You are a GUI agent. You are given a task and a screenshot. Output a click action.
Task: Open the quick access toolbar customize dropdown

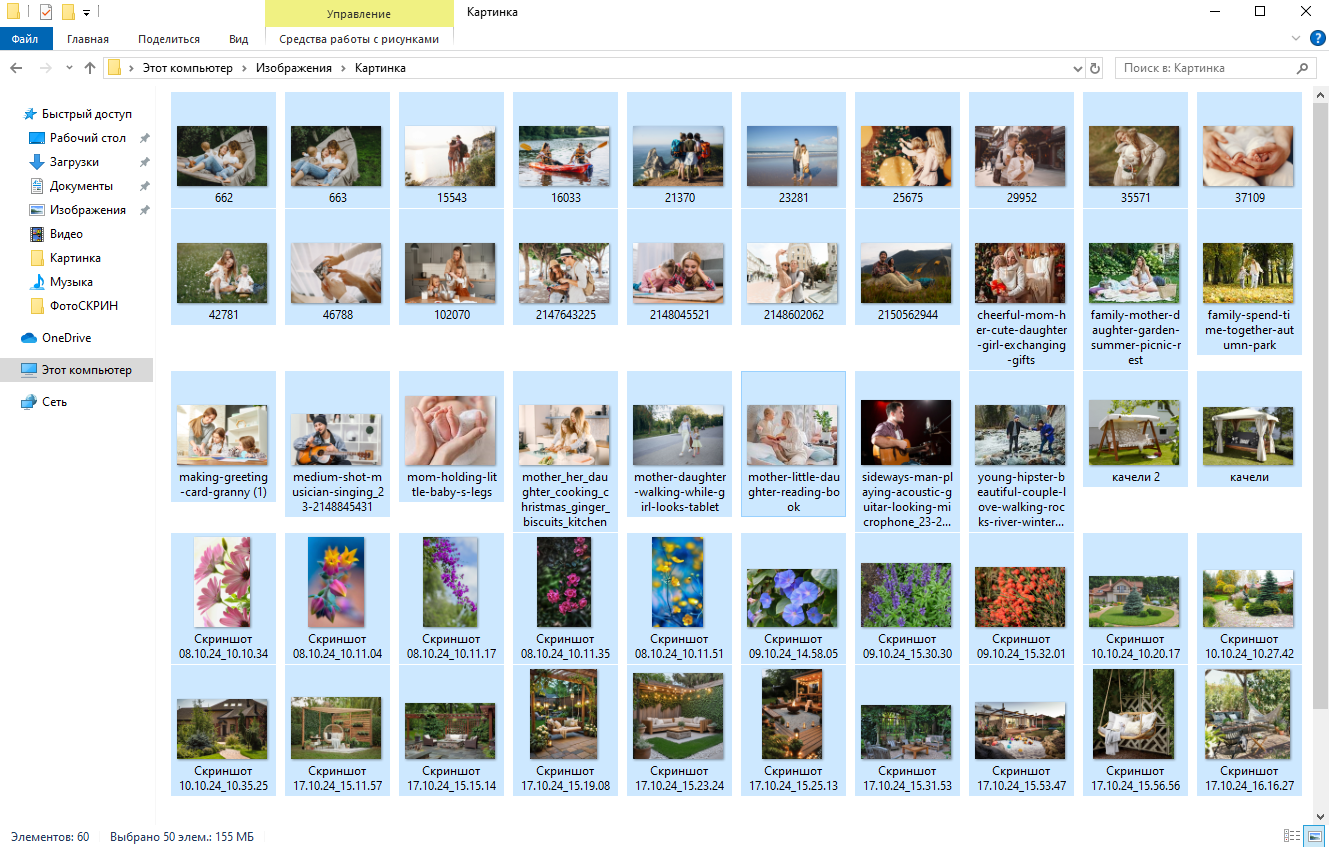tap(87, 13)
